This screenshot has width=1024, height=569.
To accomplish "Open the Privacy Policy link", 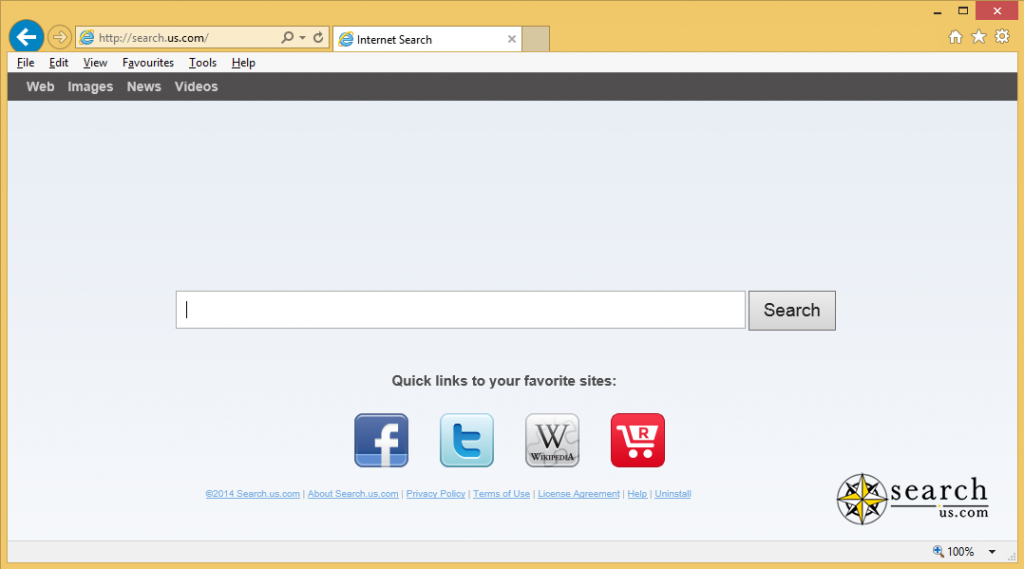I will [x=436, y=494].
